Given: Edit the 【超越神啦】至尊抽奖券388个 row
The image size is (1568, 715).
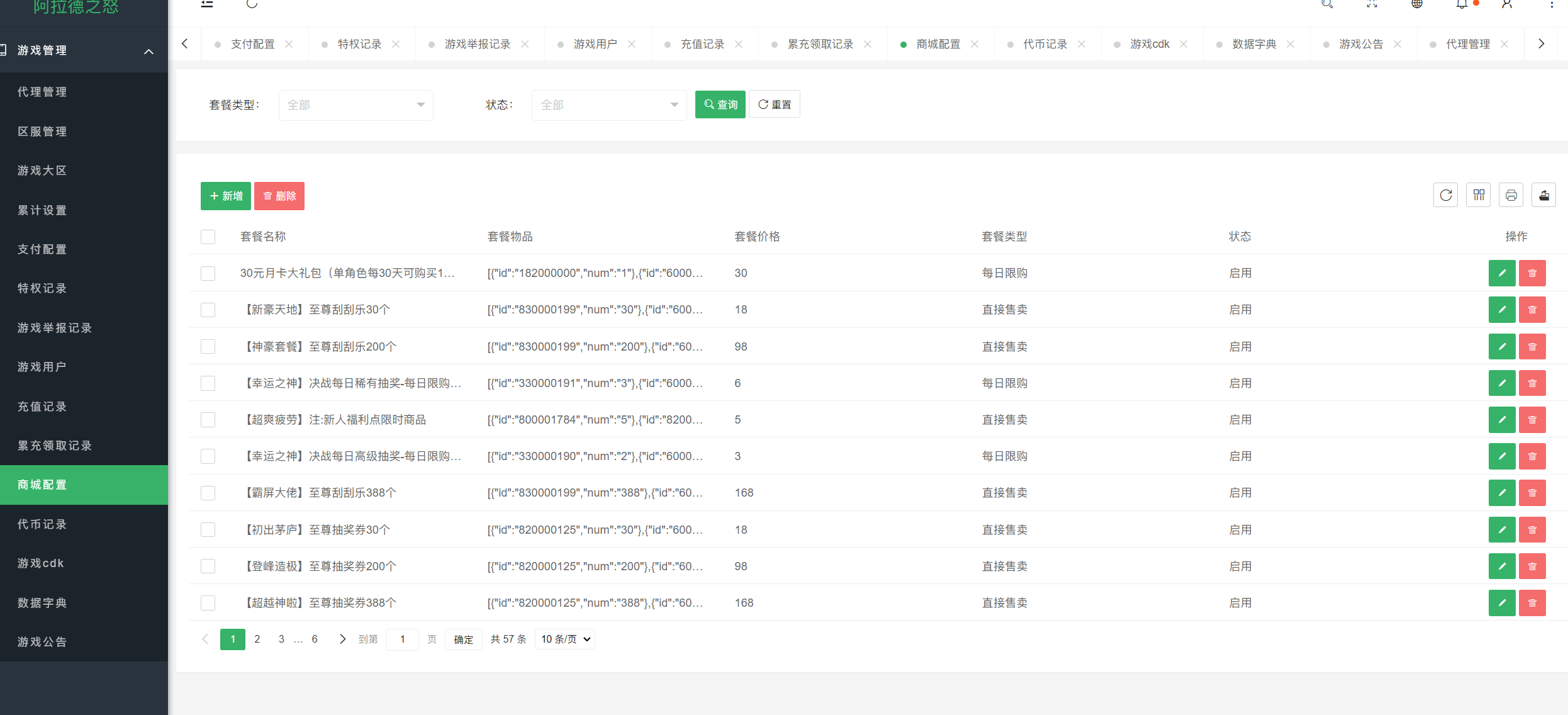Looking at the screenshot, I should pos(1501,603).
